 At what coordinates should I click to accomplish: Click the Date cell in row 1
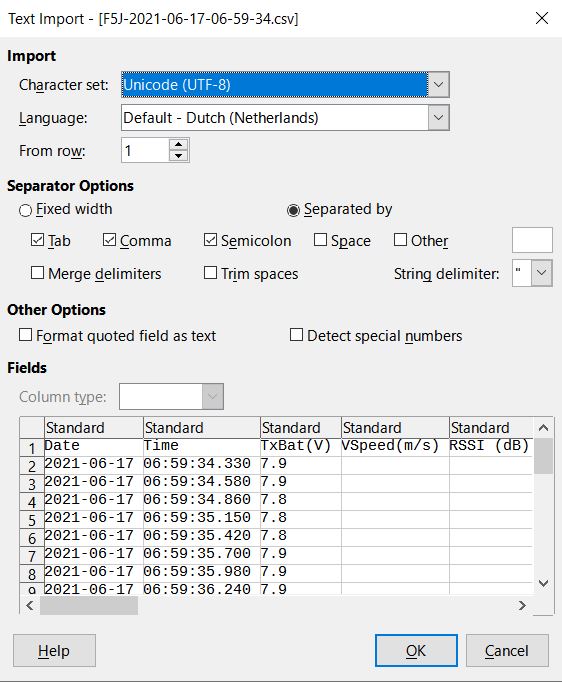pos(94,446)
